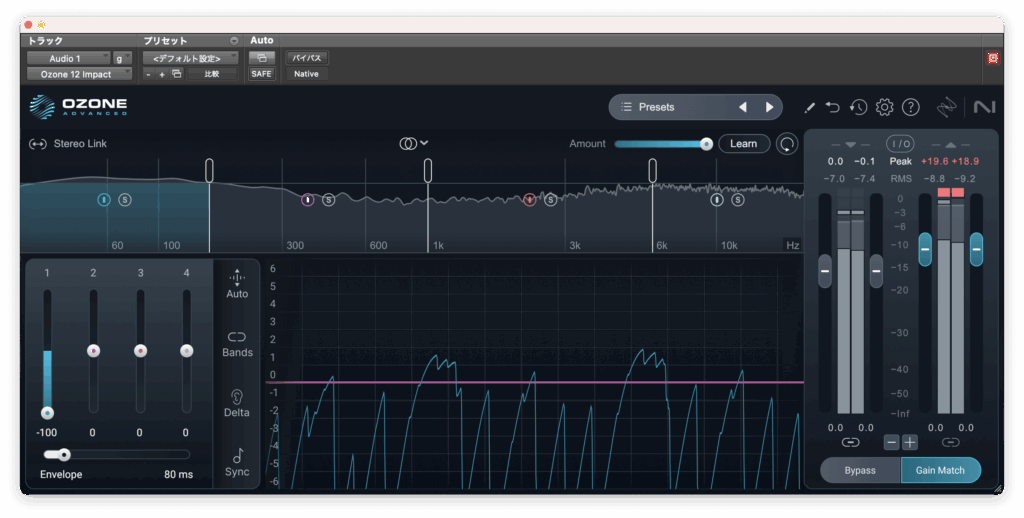The height and width of the screenshot is (518, 1024).
Task: Click the undo arrow icon
Action: (x=833, y=107)
